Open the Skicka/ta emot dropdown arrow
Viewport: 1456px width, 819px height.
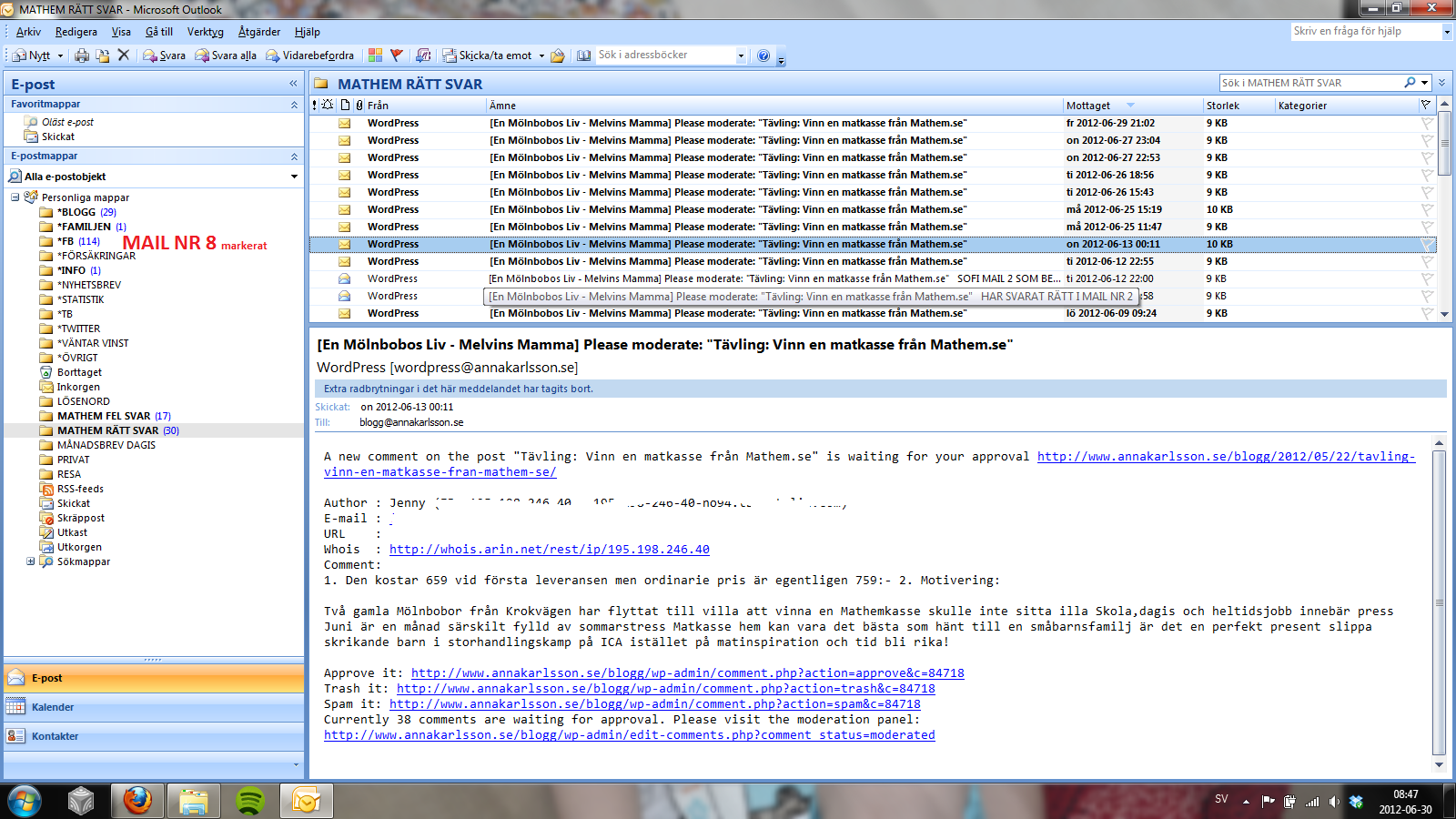pos(541,56)
